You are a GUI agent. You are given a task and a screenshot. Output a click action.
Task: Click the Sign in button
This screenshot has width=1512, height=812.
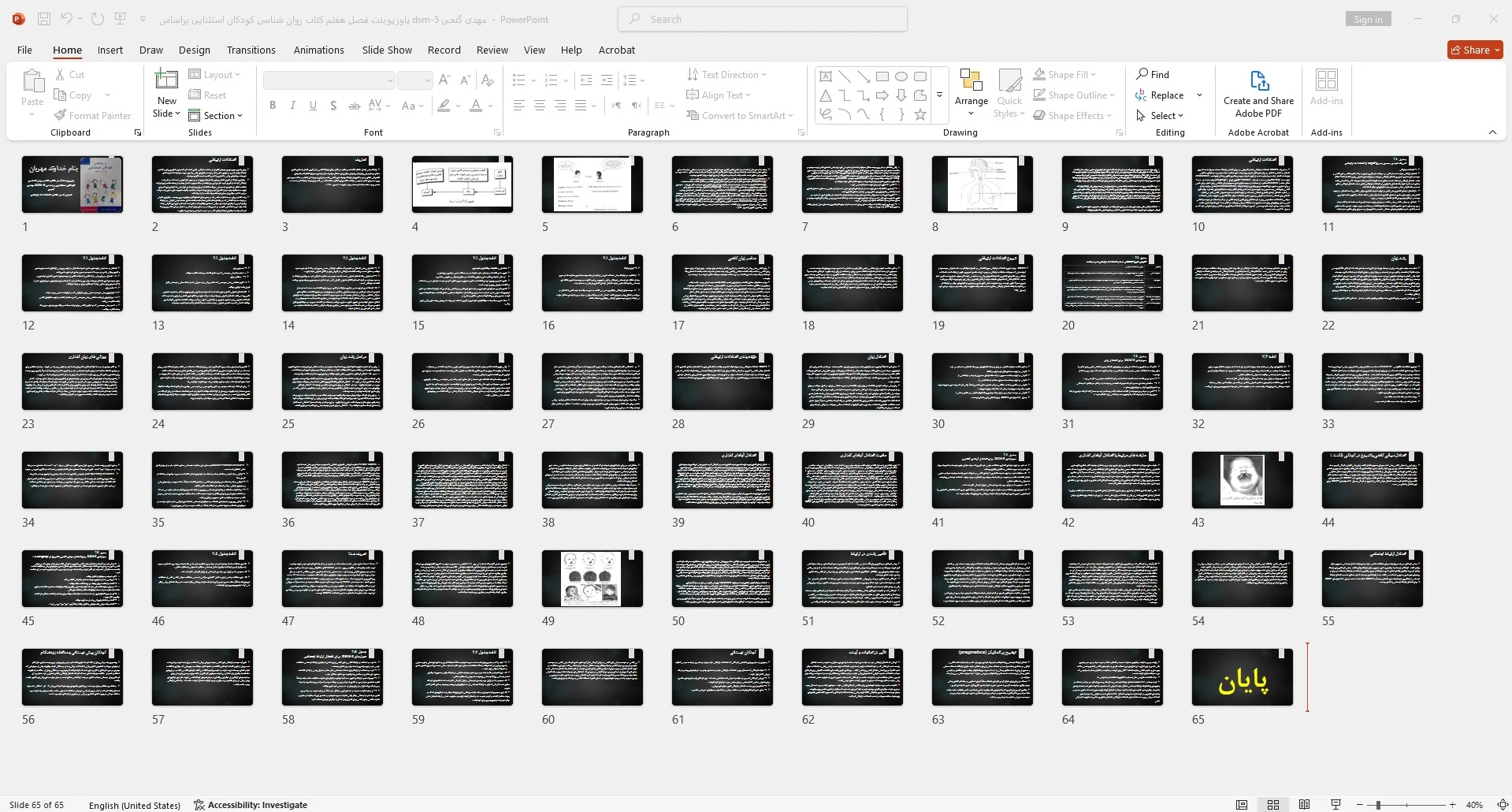pyautogui.click(x=1368, y=19)
